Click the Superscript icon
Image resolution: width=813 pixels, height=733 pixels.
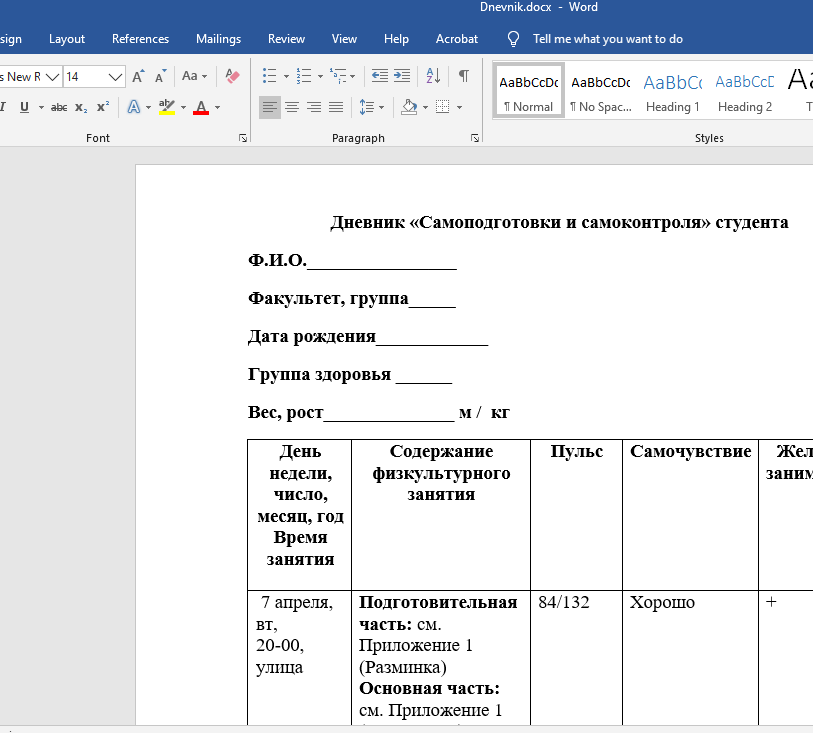[x=104, y=107]
